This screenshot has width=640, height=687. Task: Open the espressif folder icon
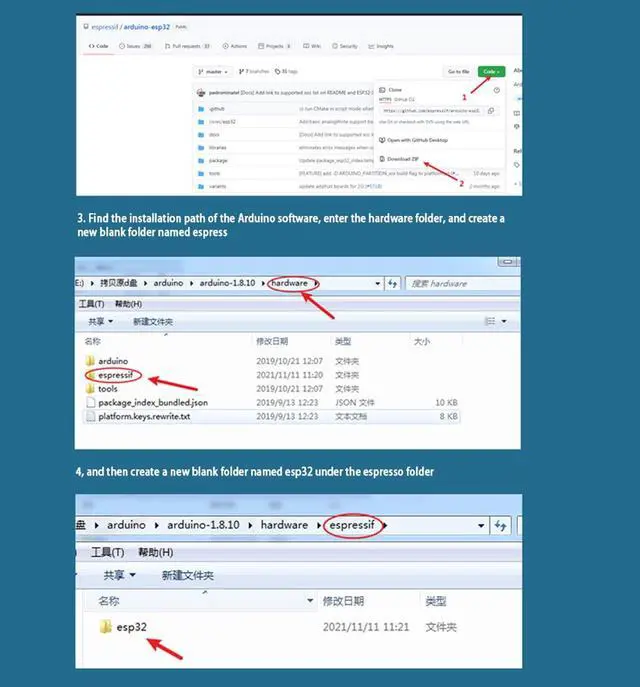(x=90, y=375)
